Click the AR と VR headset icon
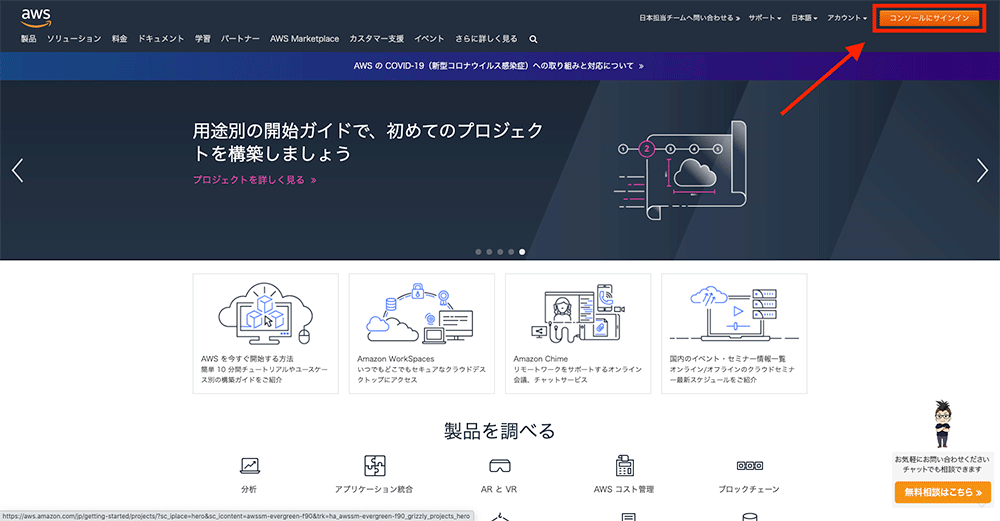 click(499, 466)
